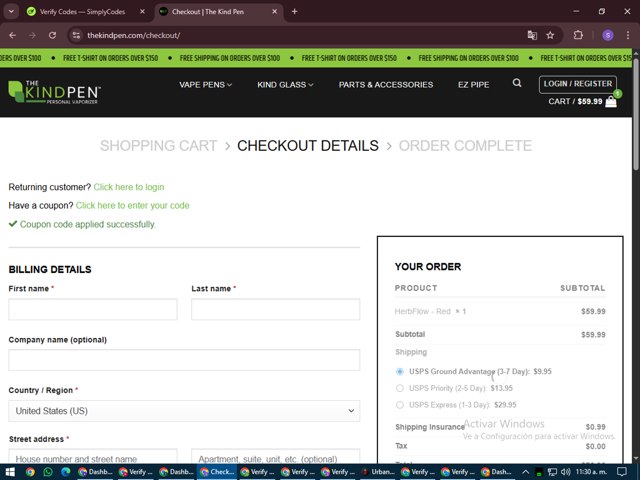640x480 pixels.
Task: Open the Country / Region dropdown
Action: coord(184,411)
